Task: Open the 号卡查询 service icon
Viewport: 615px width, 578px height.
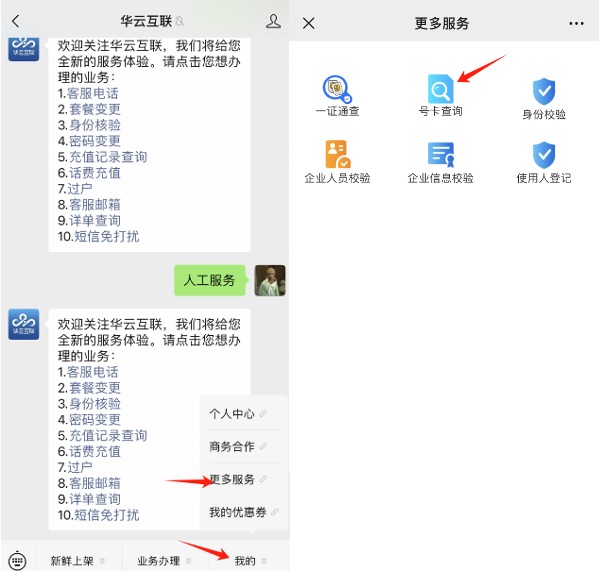Action: point(440,89)
